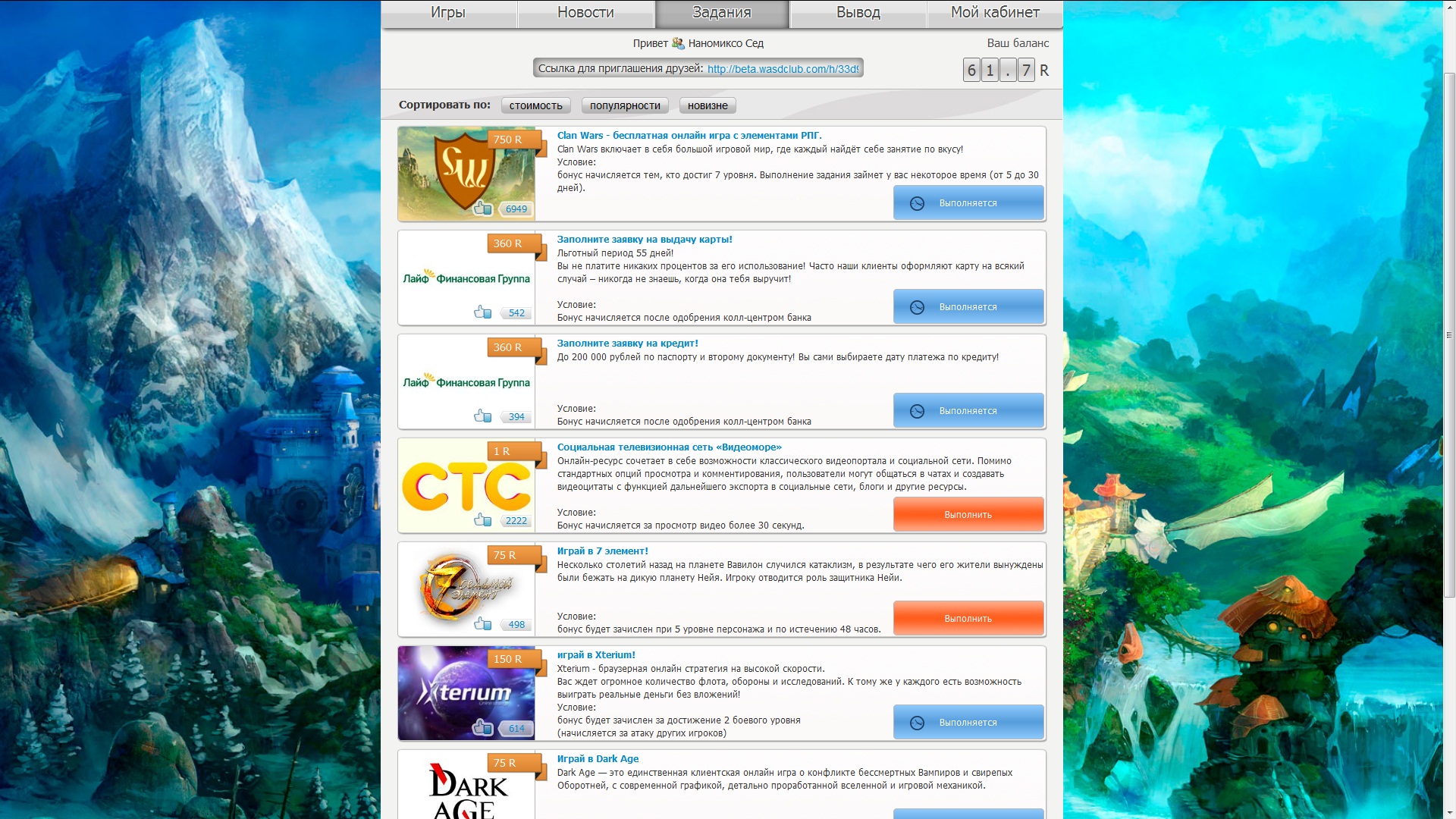Open 'играй в Xterium!' link
The image size is (1456, 819).
pyautogui.click(x=596, y=655)
